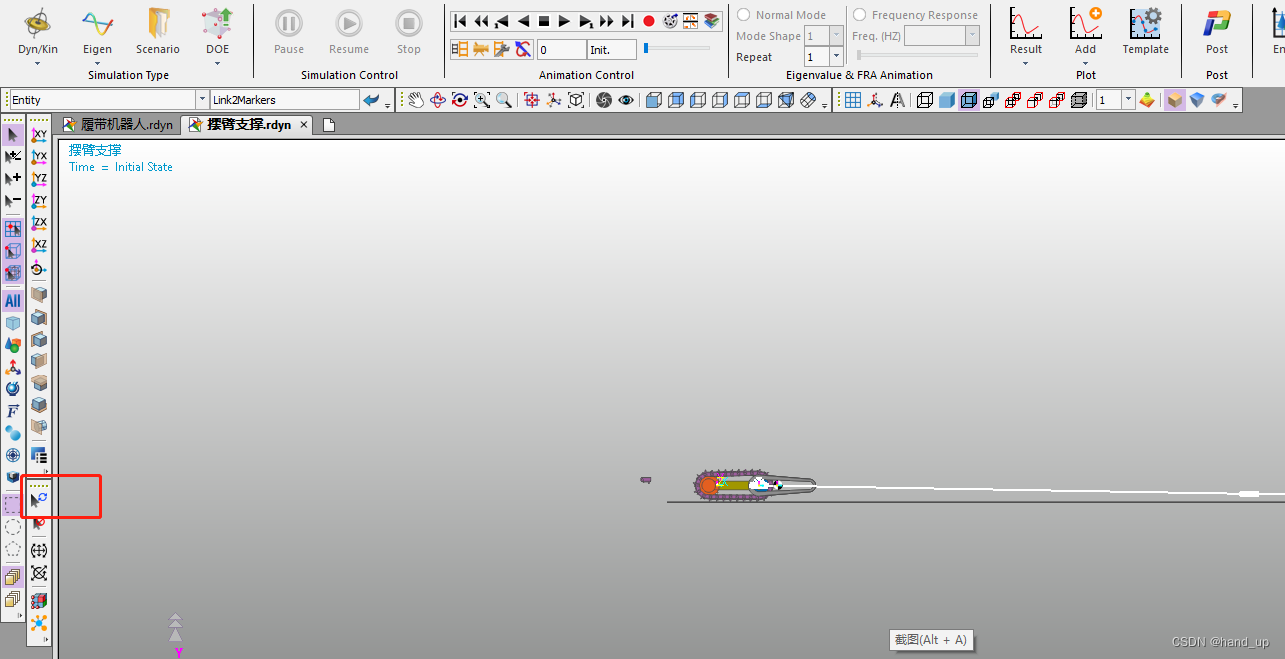
Task: Open the Mode Shape dropdown
Action: [837, 36]
